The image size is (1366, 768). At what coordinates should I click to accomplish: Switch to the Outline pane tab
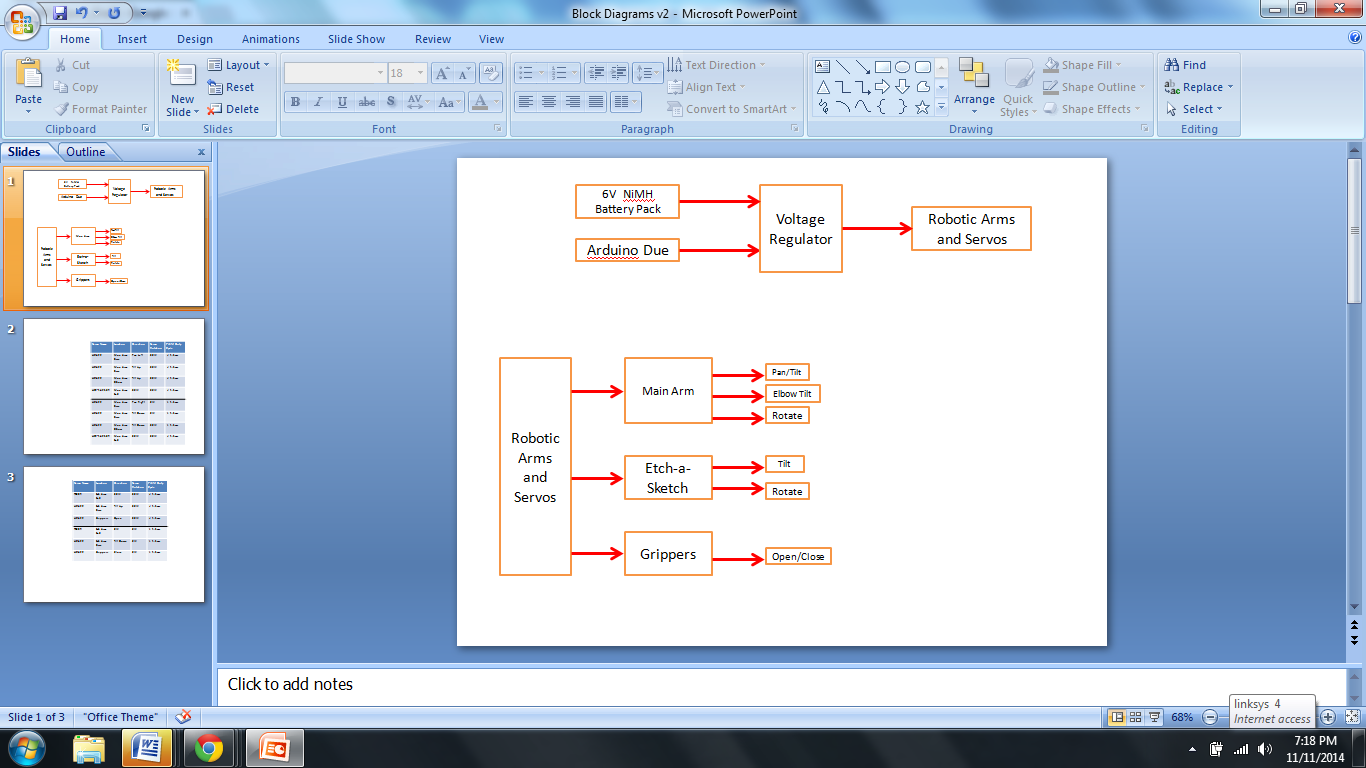click(x=86, y=152)
